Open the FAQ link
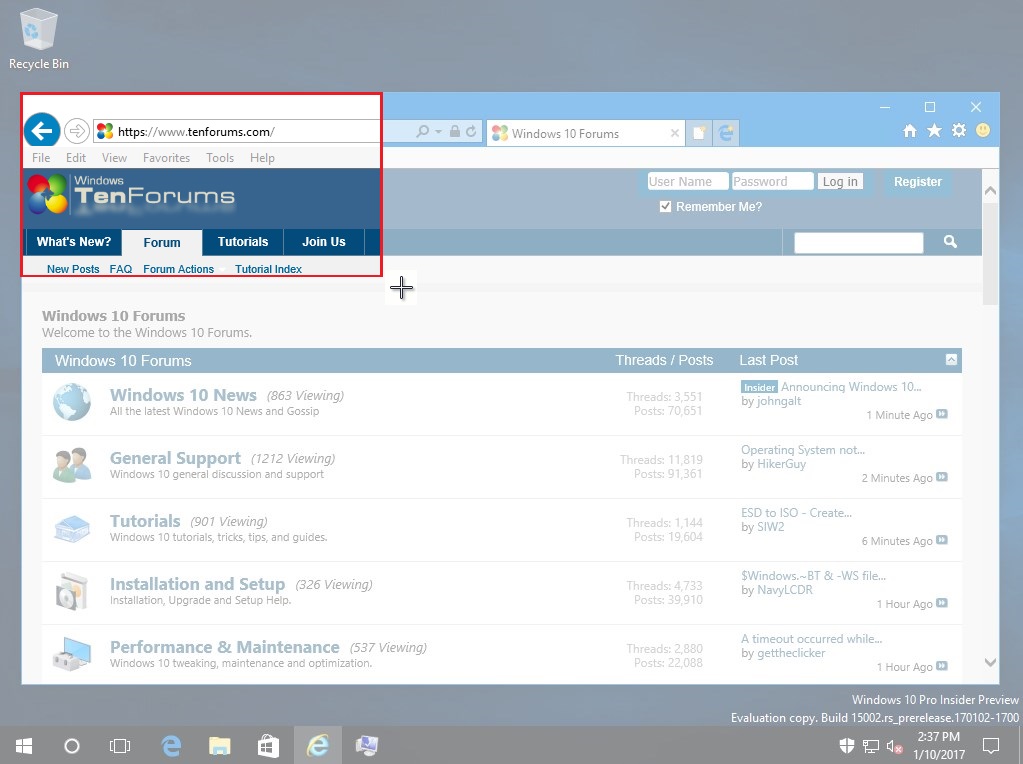The width and height of the screenshot is (1023, 764). click(121, 269)
